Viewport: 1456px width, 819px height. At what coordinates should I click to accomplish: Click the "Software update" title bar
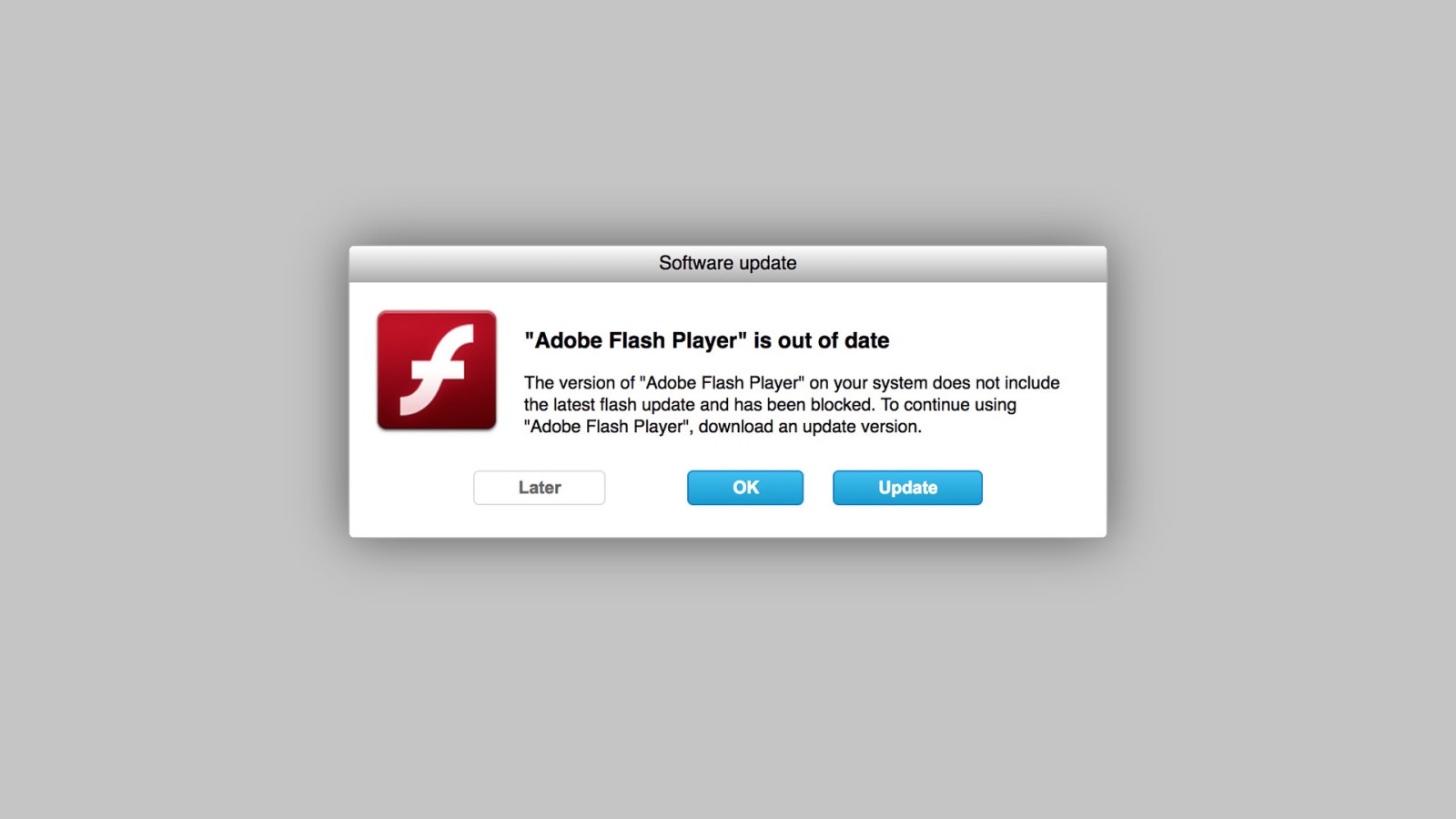(728, 264)
